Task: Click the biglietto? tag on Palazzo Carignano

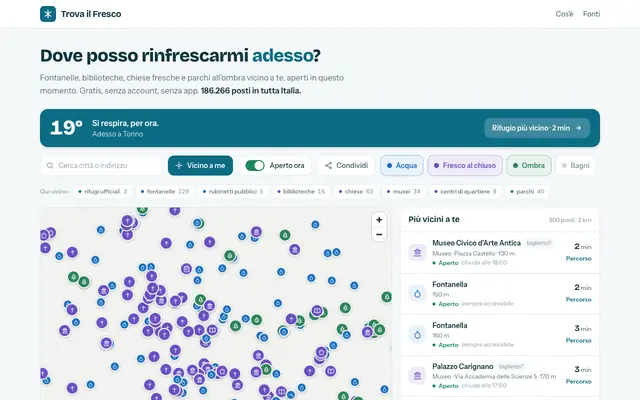Action: (511, 367)
